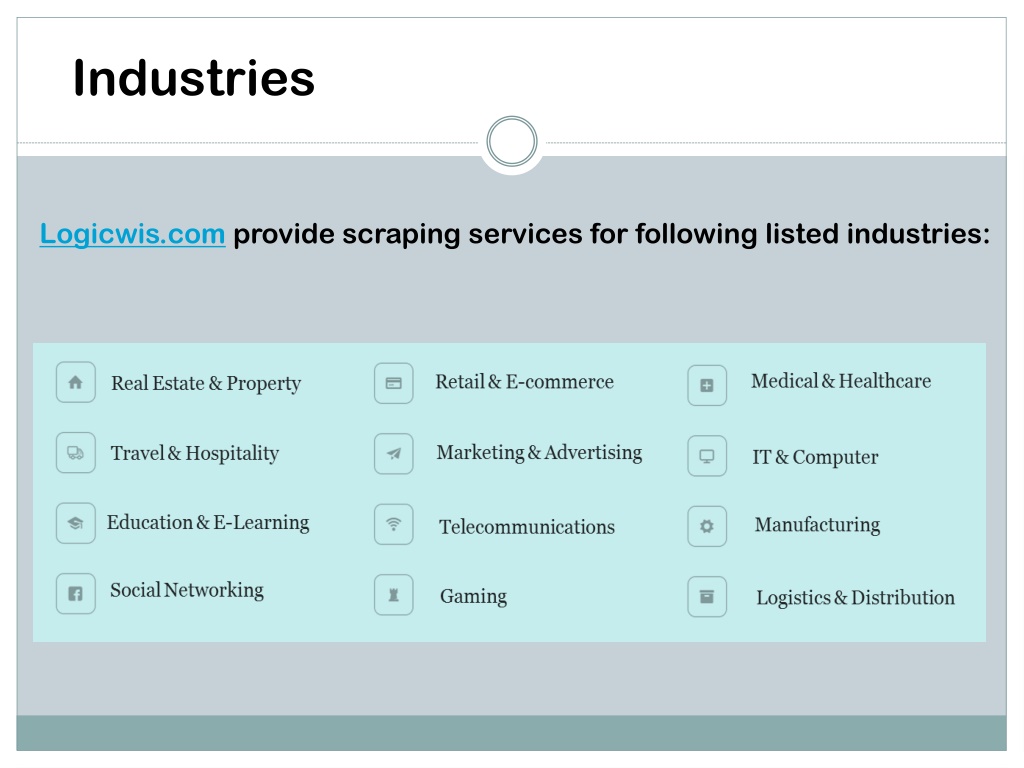Click the Retail & E-commerce label

point(524,381)
